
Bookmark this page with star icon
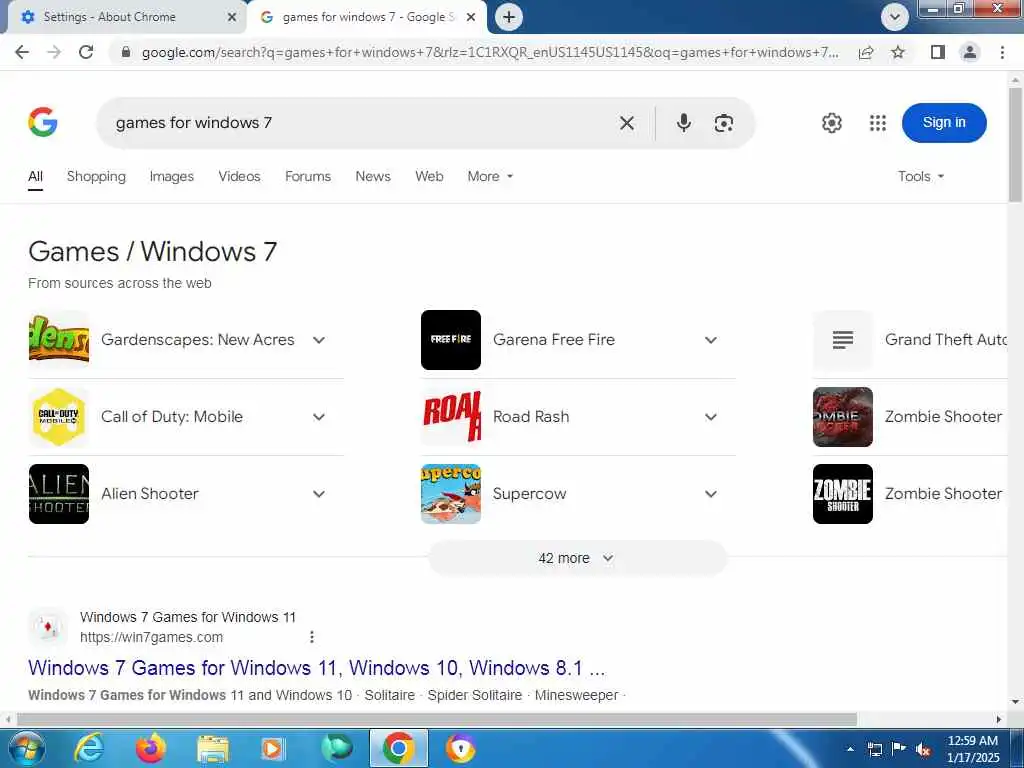(898, 52)
